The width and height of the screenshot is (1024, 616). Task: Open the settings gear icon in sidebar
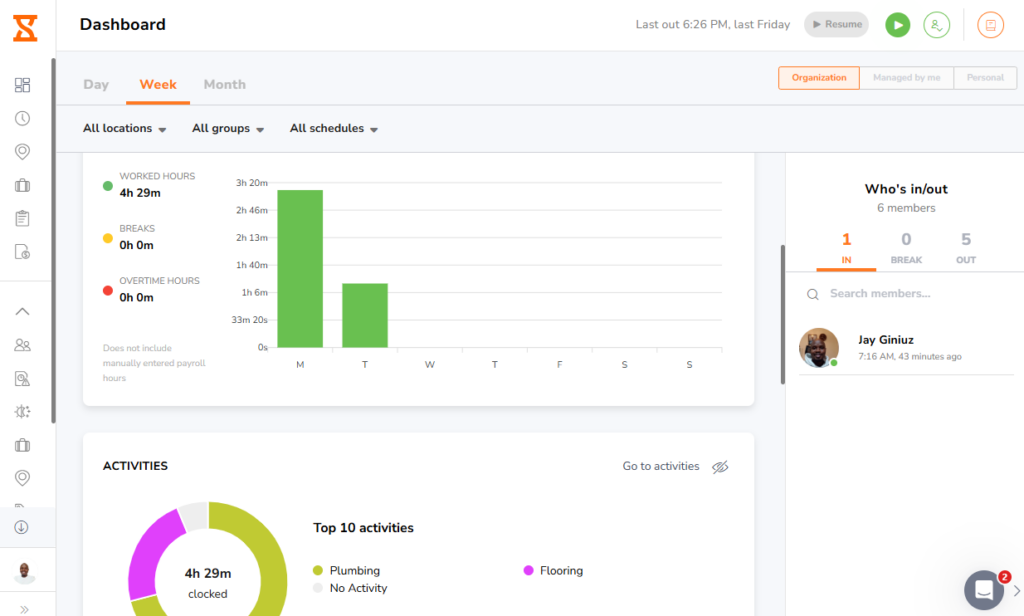(22, 412)
